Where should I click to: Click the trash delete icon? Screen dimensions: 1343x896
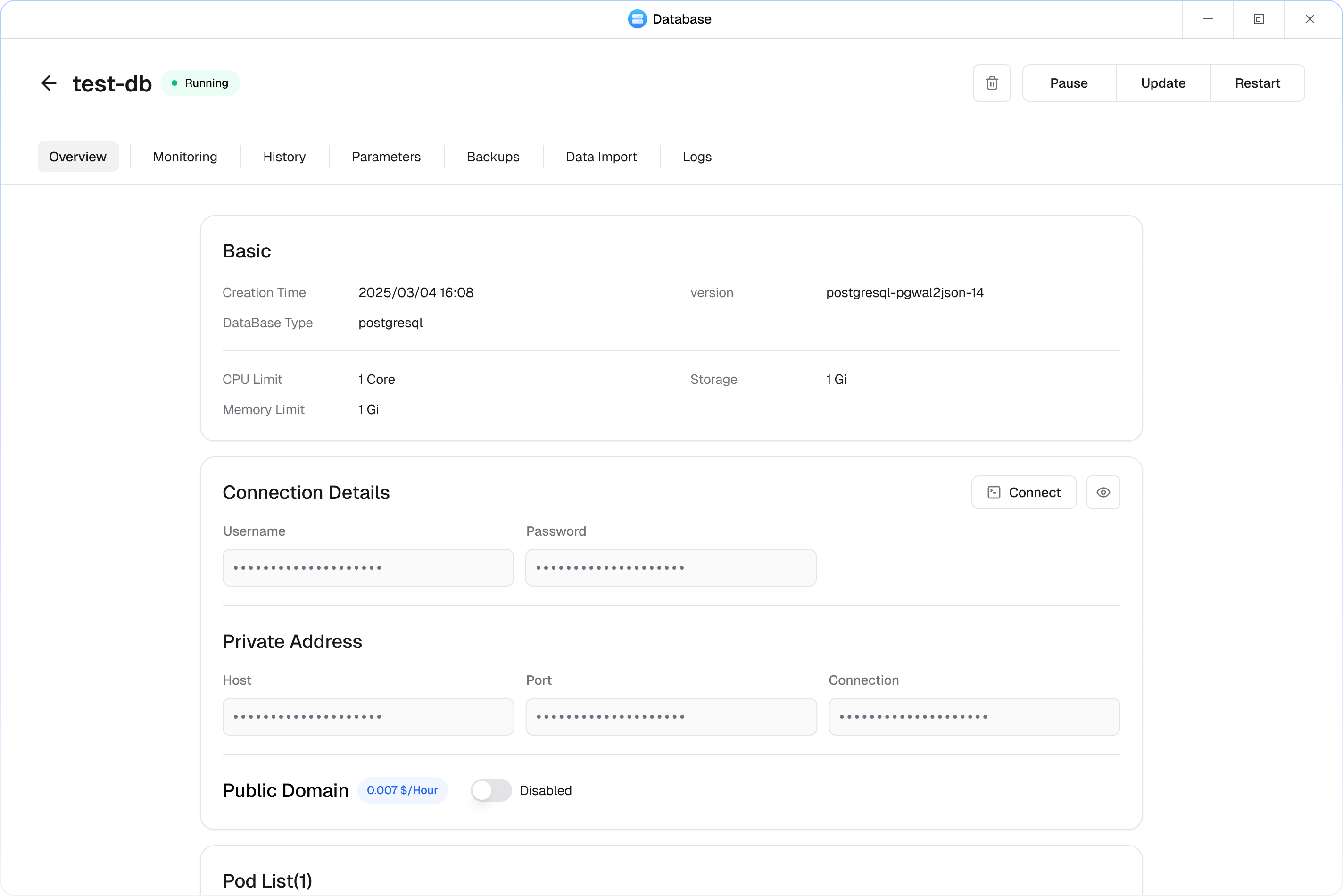(x=992, y=83)
